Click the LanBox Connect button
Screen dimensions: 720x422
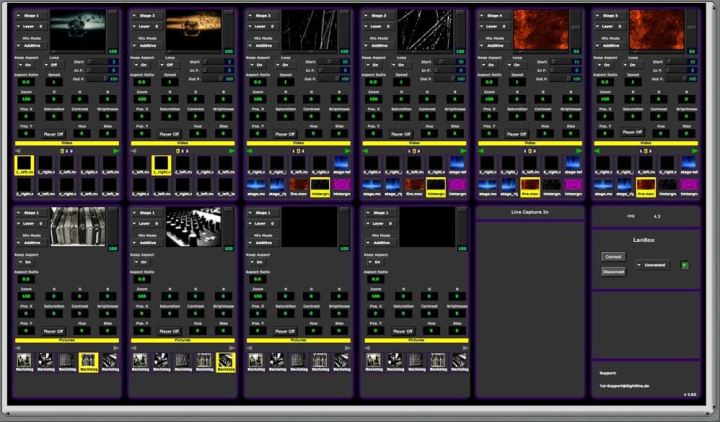[612, 256]
